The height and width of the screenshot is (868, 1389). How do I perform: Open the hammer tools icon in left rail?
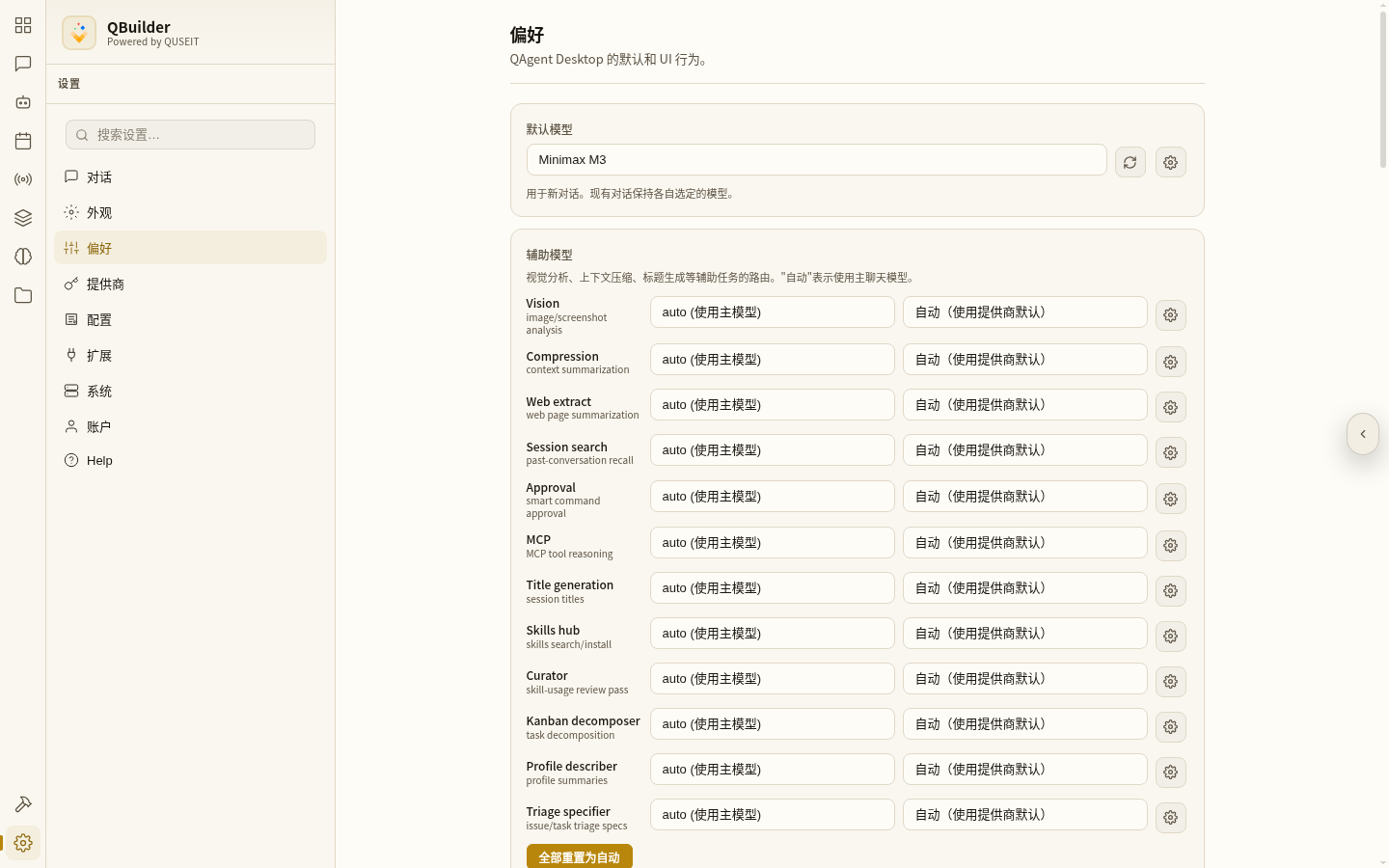(x=23, y=804)
